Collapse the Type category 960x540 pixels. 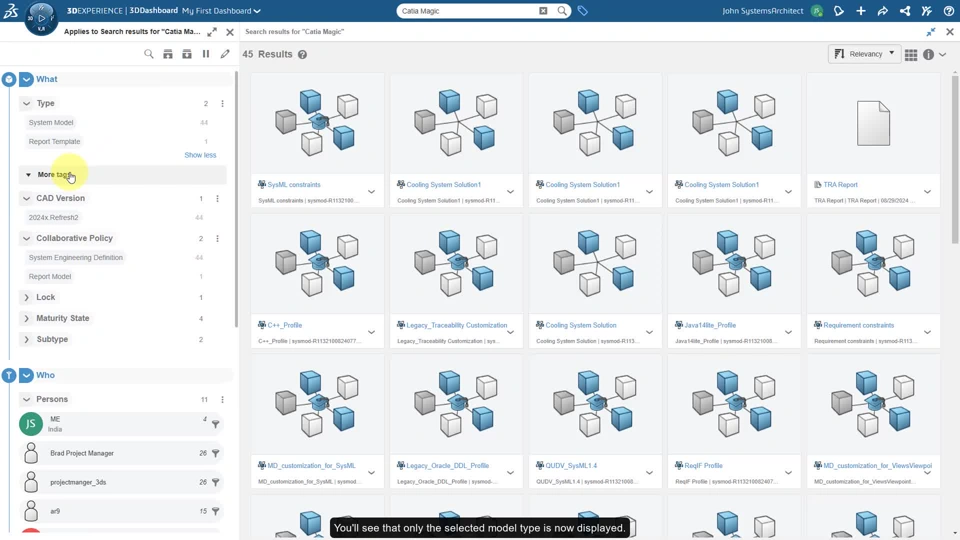(26, 103)
